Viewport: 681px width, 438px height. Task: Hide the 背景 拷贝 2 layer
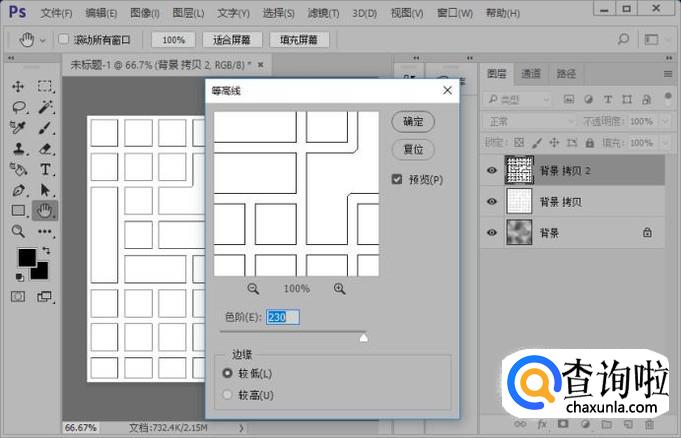point(491,171)
